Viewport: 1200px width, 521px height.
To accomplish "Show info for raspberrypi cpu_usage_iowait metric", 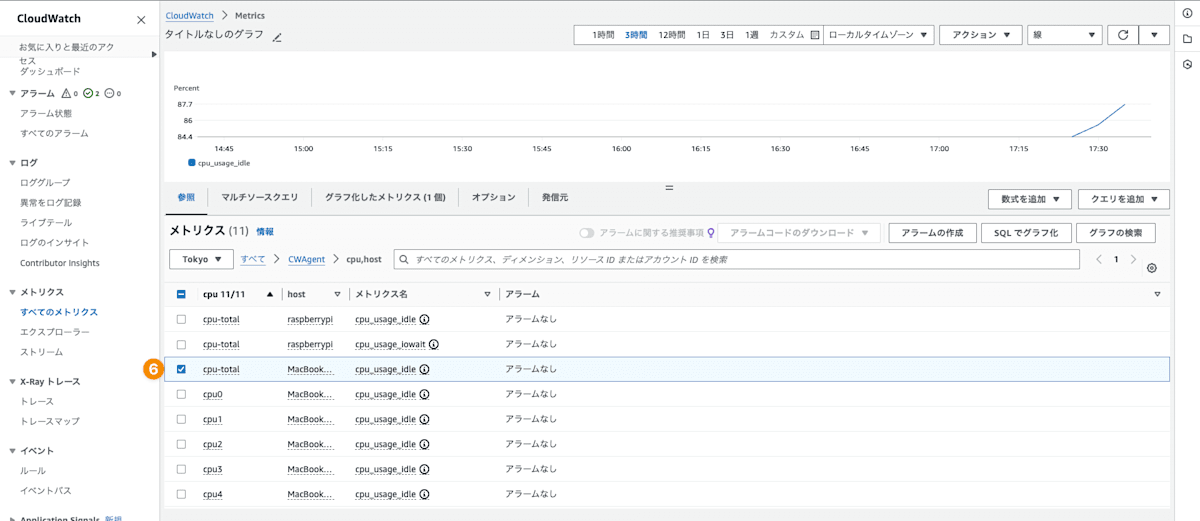I will tap(434, 344).
